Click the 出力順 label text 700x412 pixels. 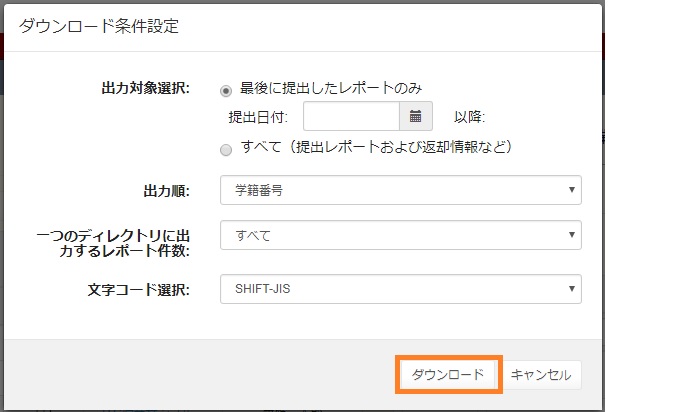[x=174, y=189]
